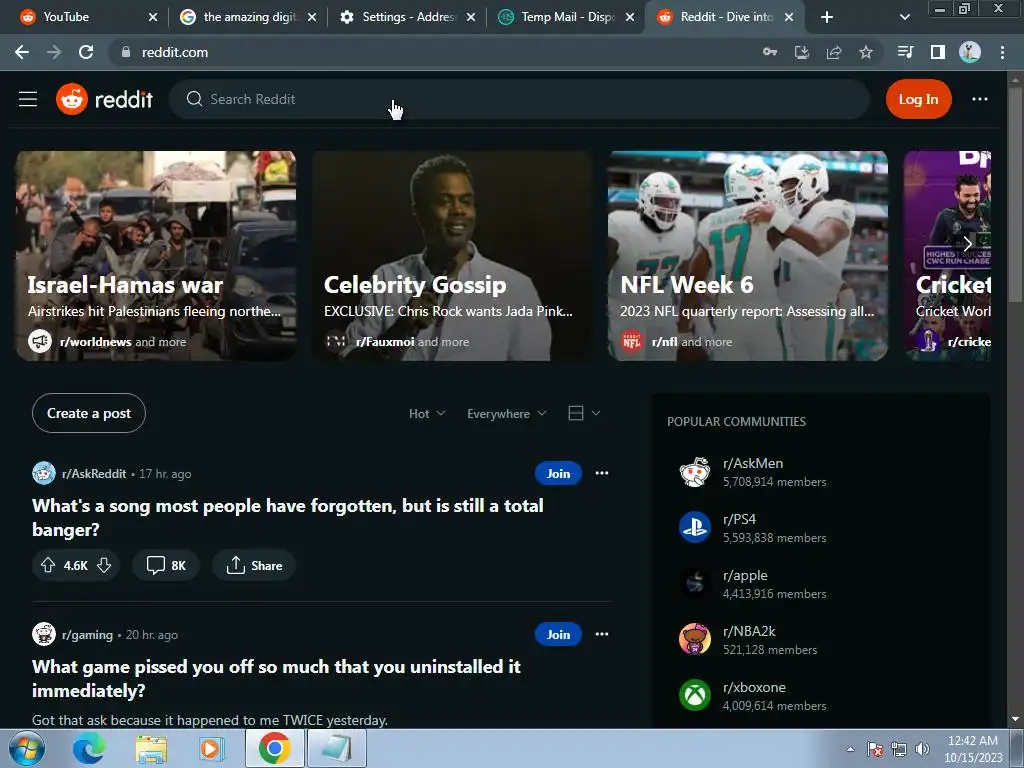Launch Edge from the taskbar
The height and width of the screenshot is (768, 1024).
pyautogui.click(x=89, y=748)
